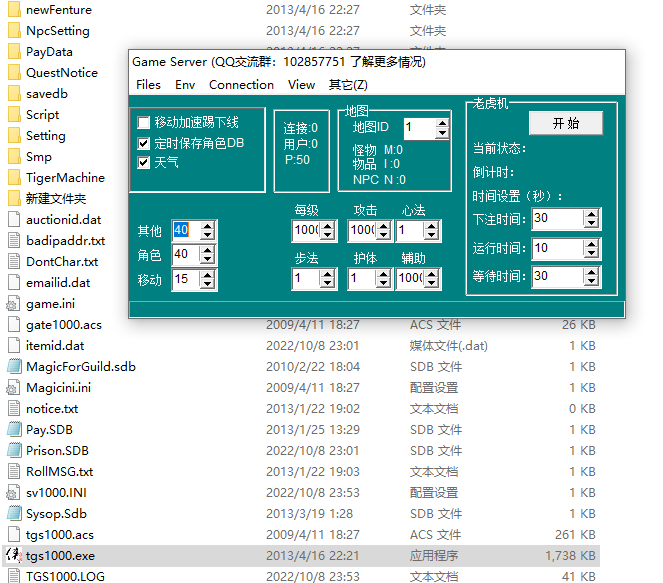Select the game.ini config icon
663x583 pixels.
tap(13, 304)
